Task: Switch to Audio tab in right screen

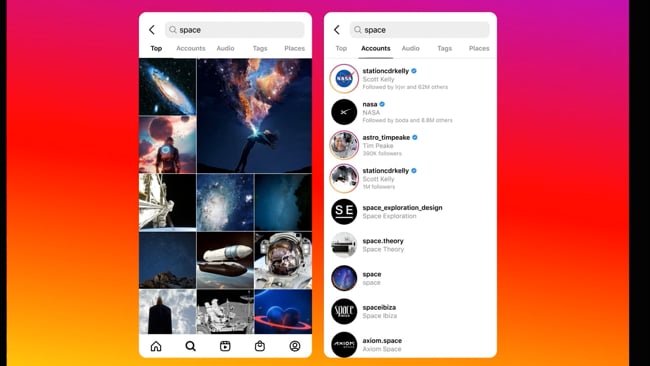Action: pos(410,48)
